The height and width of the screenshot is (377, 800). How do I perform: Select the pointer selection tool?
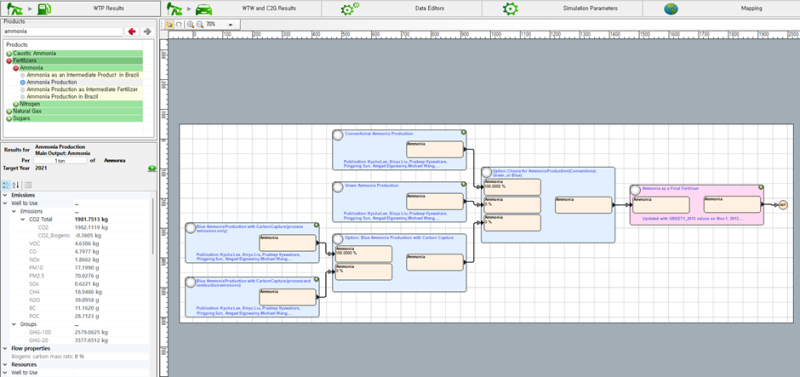[x=169, y=24]
